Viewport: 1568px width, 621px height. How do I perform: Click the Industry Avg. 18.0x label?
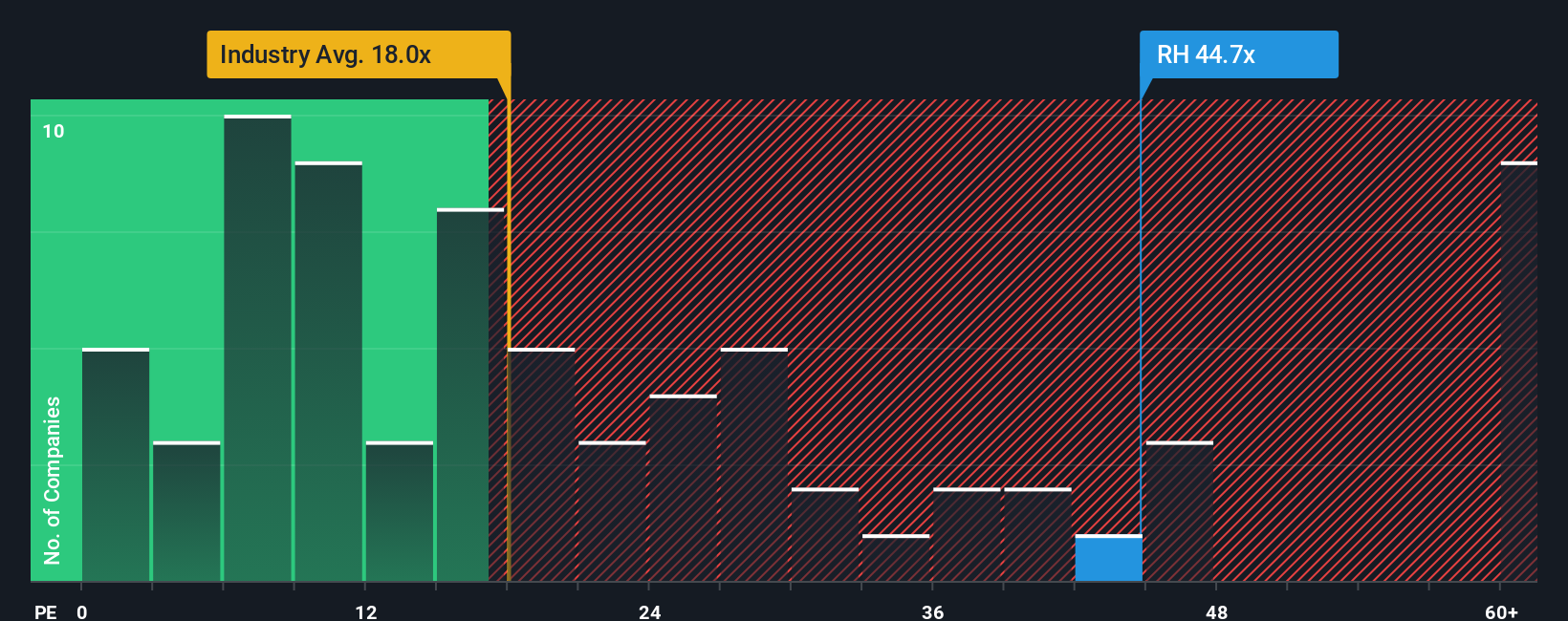pyautogui.click(x=359, y=54)
